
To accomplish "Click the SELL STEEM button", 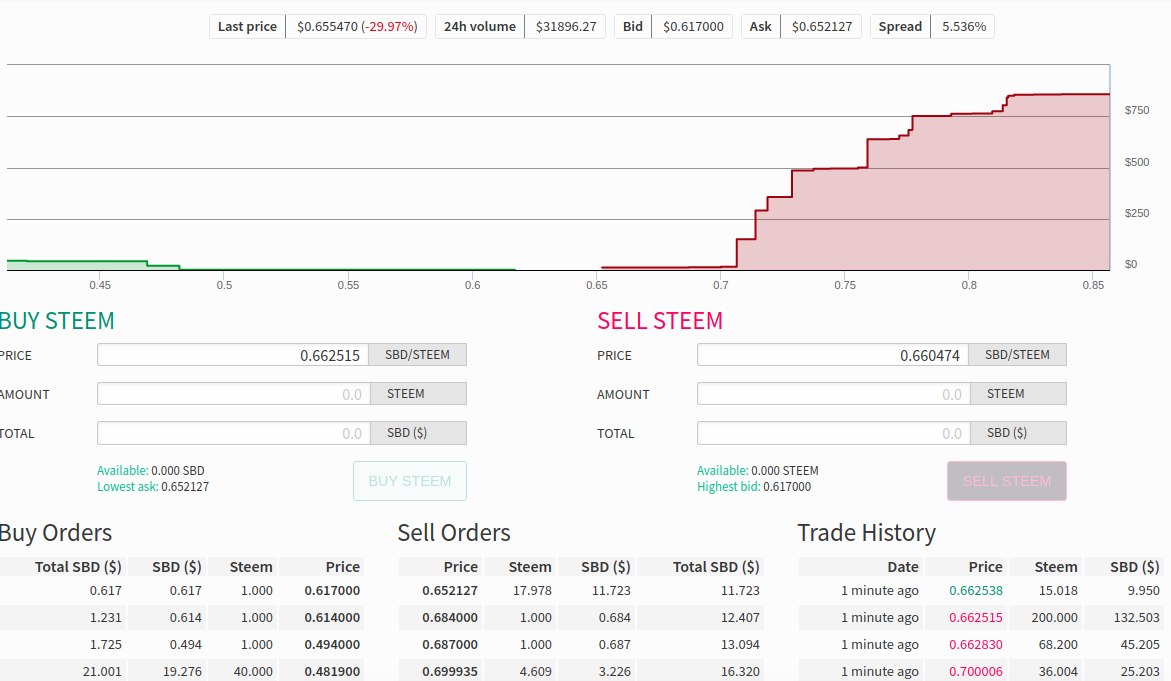I will click(1007, 481).
